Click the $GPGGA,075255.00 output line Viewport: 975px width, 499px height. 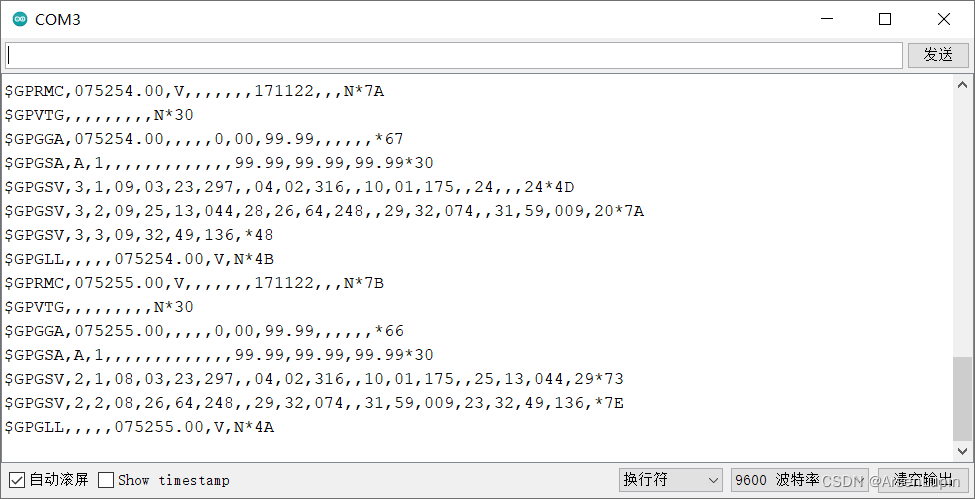(205, 330)
